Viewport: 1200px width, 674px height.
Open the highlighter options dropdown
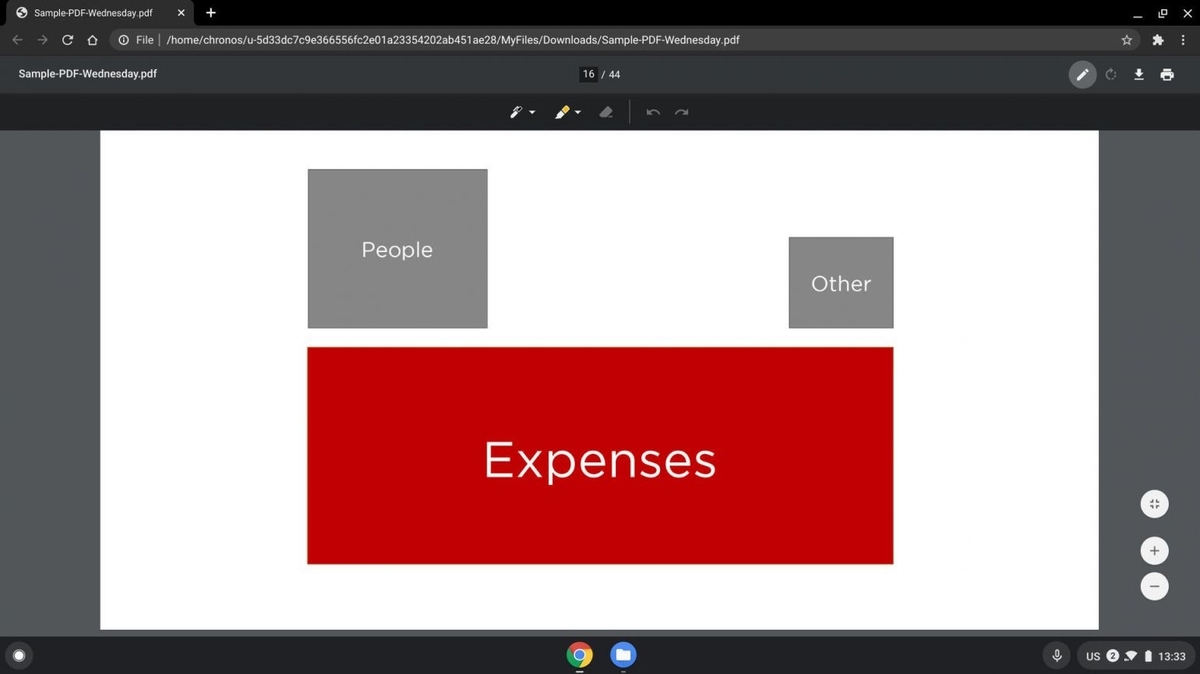[576, 112]
